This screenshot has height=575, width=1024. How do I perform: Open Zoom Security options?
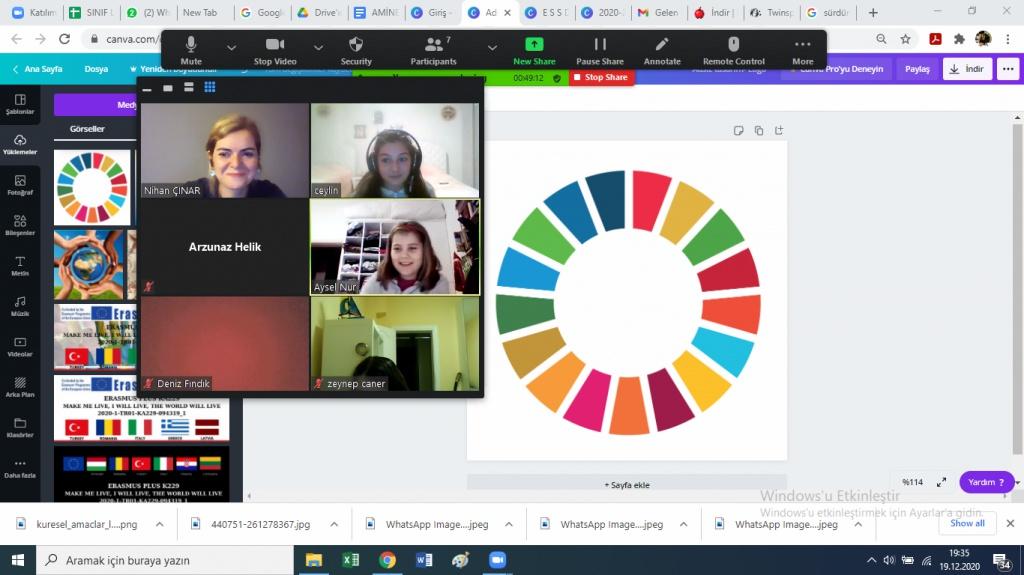tap(356, 50)
